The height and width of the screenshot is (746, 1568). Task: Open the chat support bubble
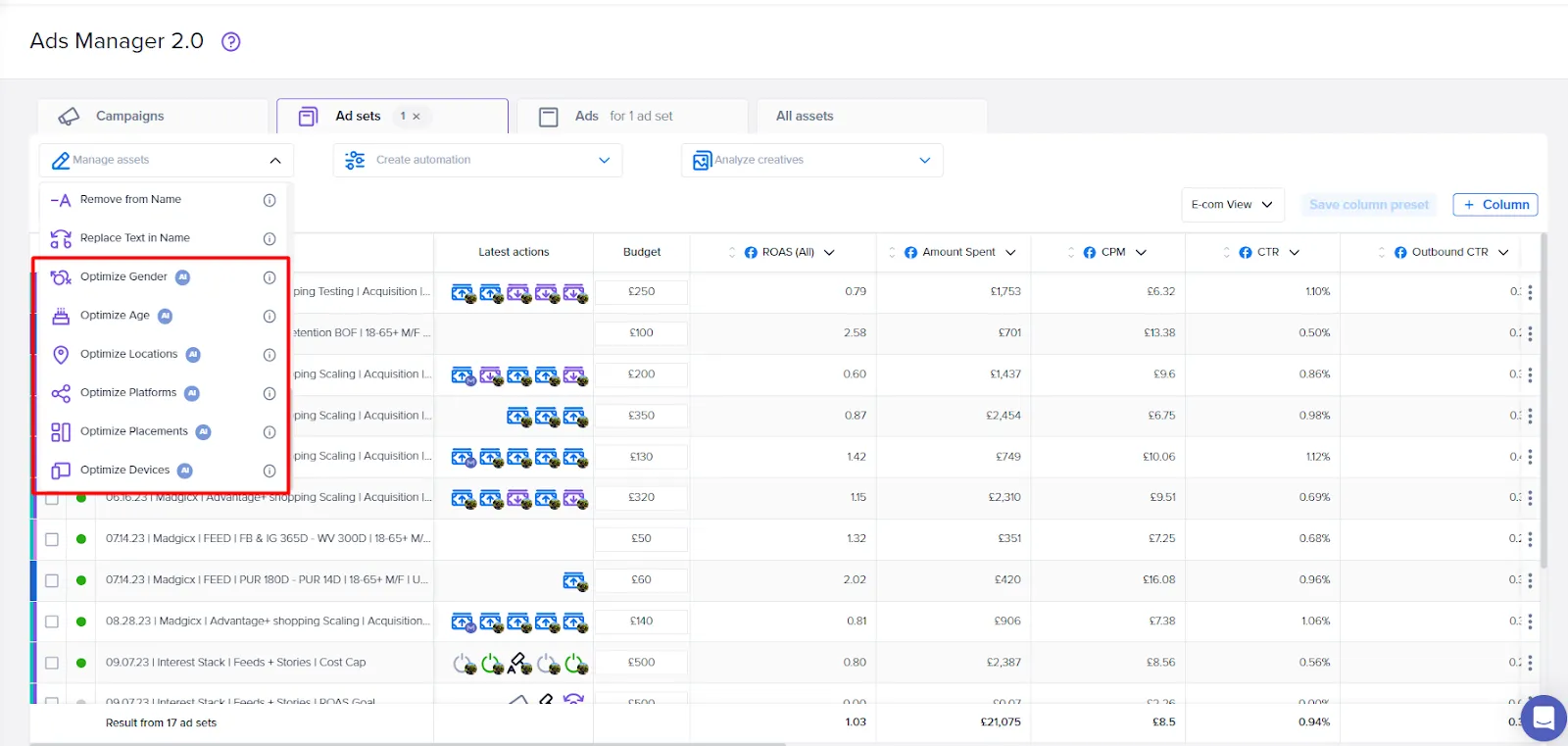click(x=1543, y=719)
